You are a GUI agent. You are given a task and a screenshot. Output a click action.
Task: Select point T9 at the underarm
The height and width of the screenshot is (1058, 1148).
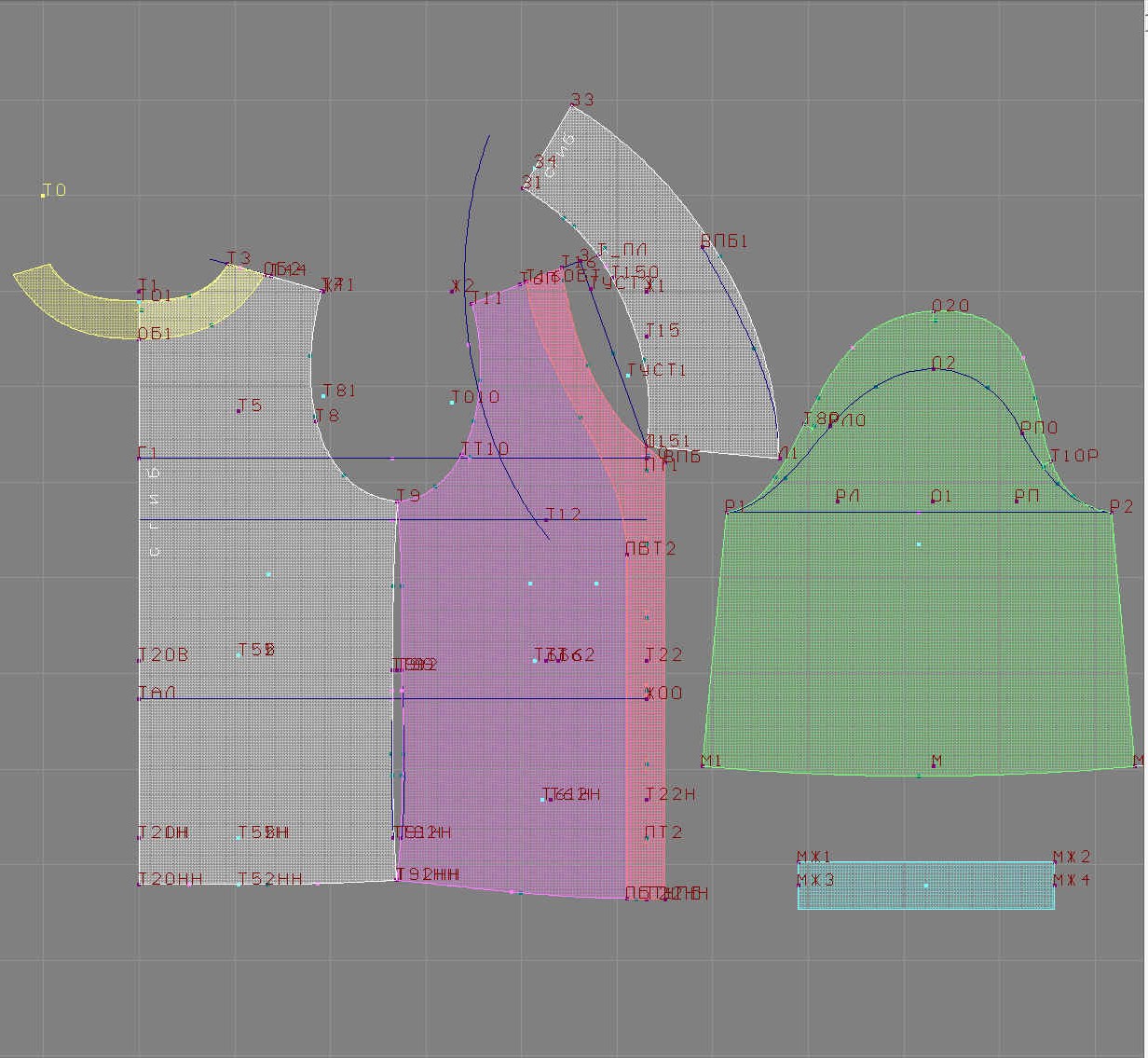[x=398, y=502]
